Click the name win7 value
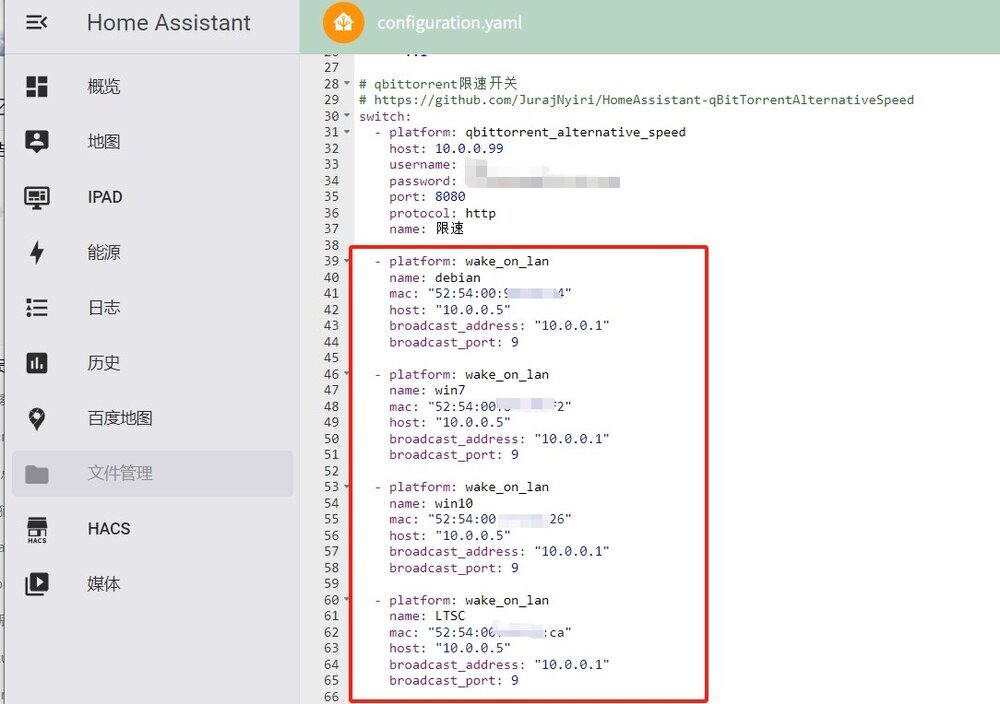The width and height of the screenshot is (1000, 704). tap(450, 390)
